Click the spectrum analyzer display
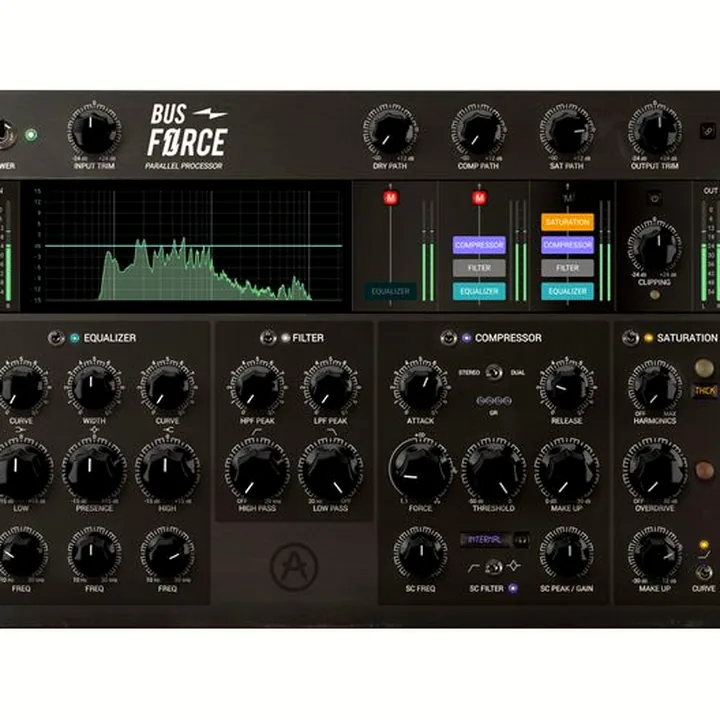The height and width of the screenshot is (720, 720). [x=186, y=246]
